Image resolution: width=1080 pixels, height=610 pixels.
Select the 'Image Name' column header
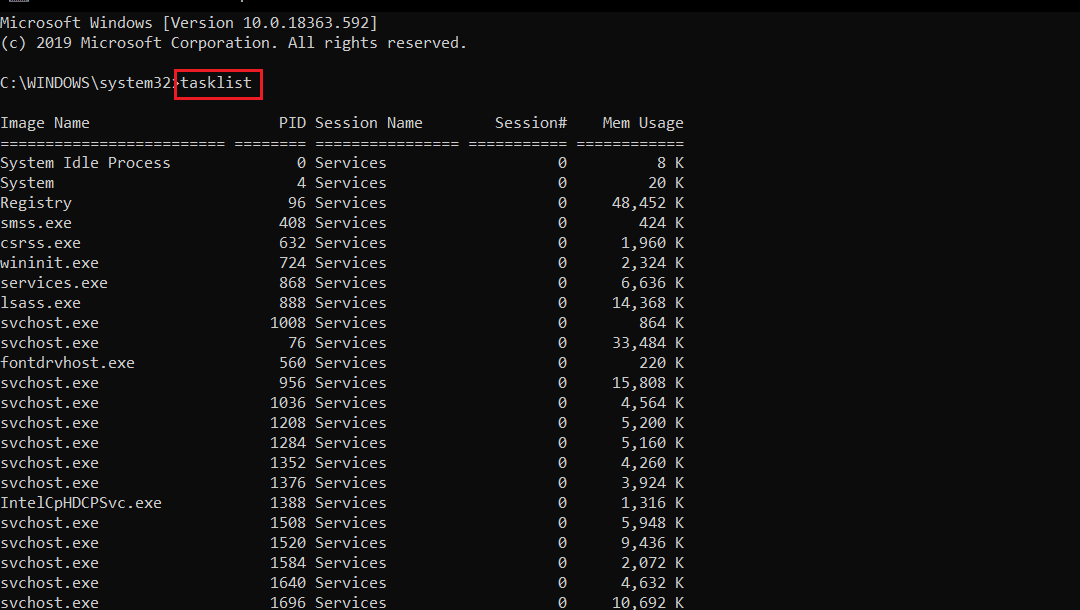pyautogui.click(x=45, y=123)
